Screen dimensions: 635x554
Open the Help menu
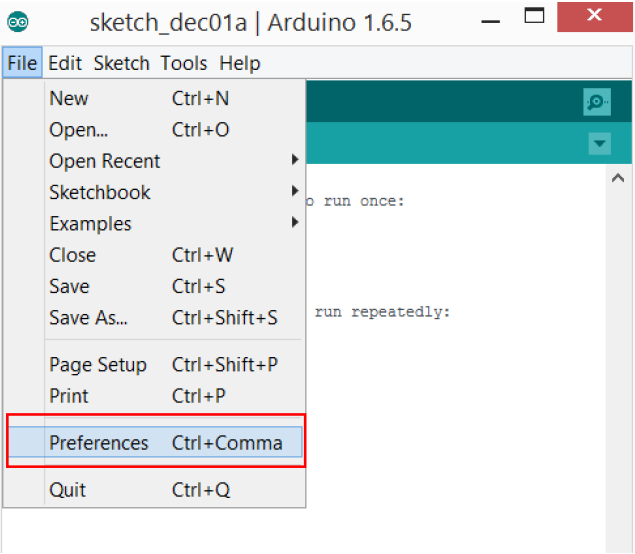point(239,63)
